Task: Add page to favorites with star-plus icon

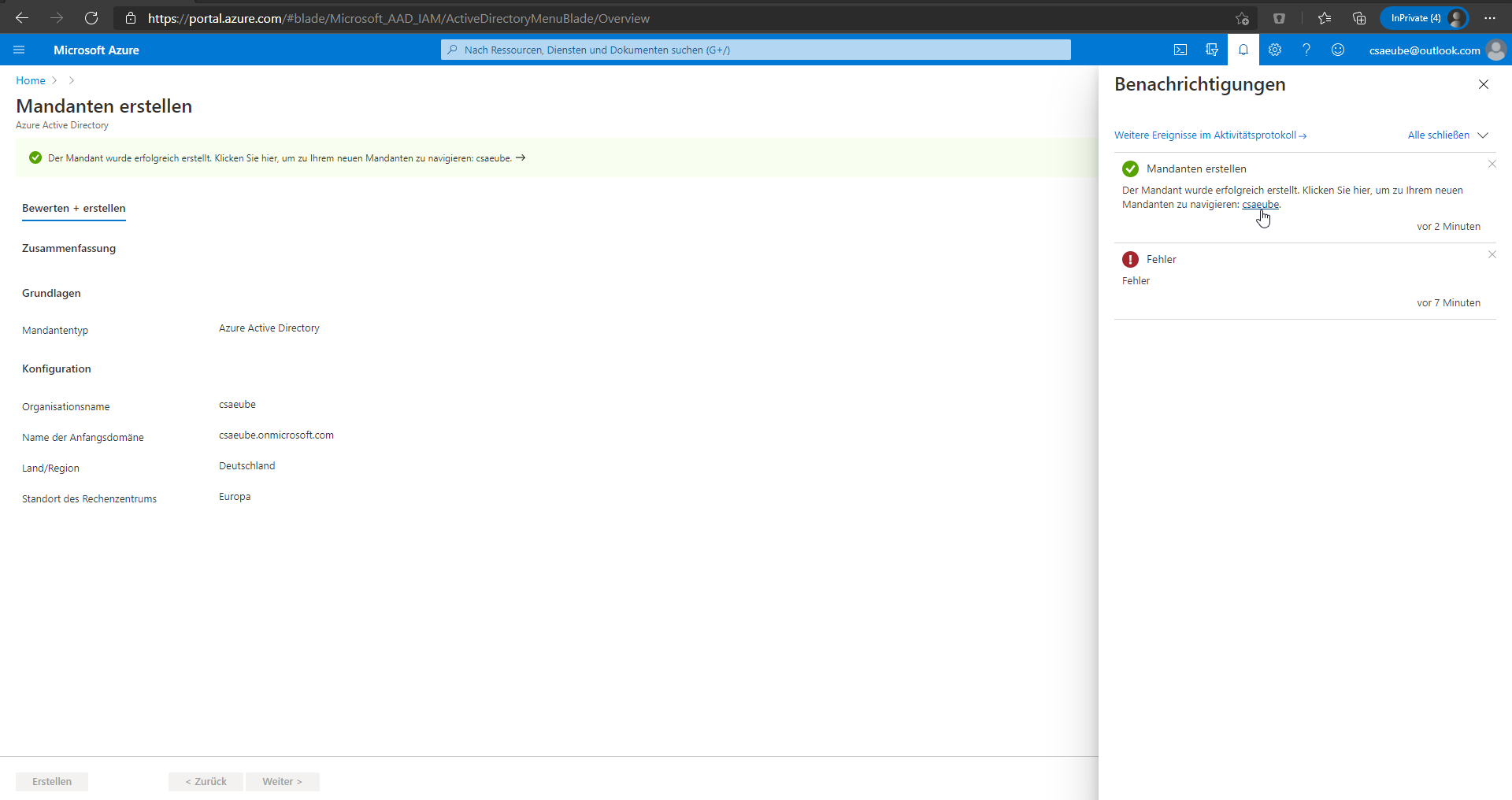Action: point(1242,18)
